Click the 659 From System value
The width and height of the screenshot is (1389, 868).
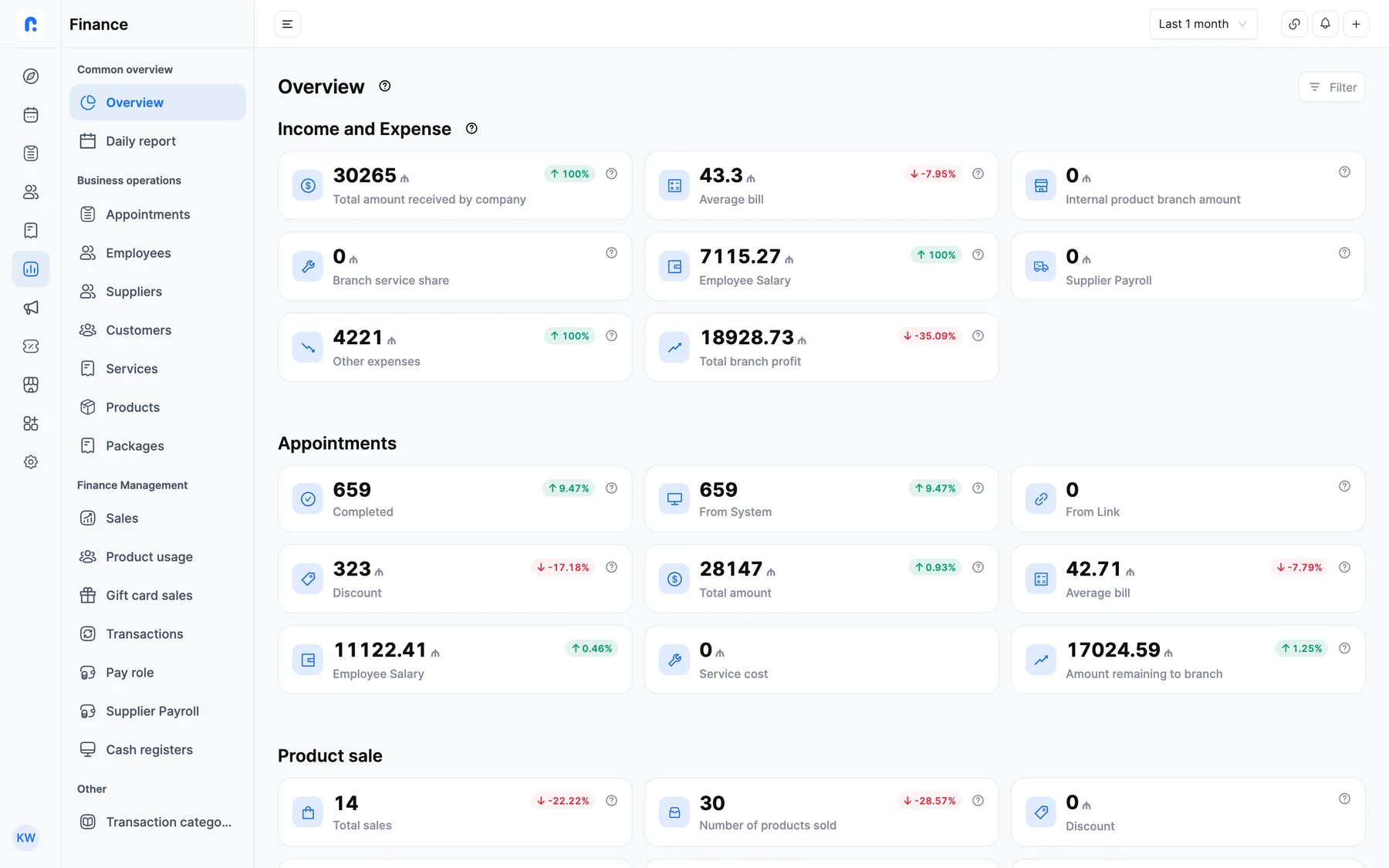tap(718, 490)
